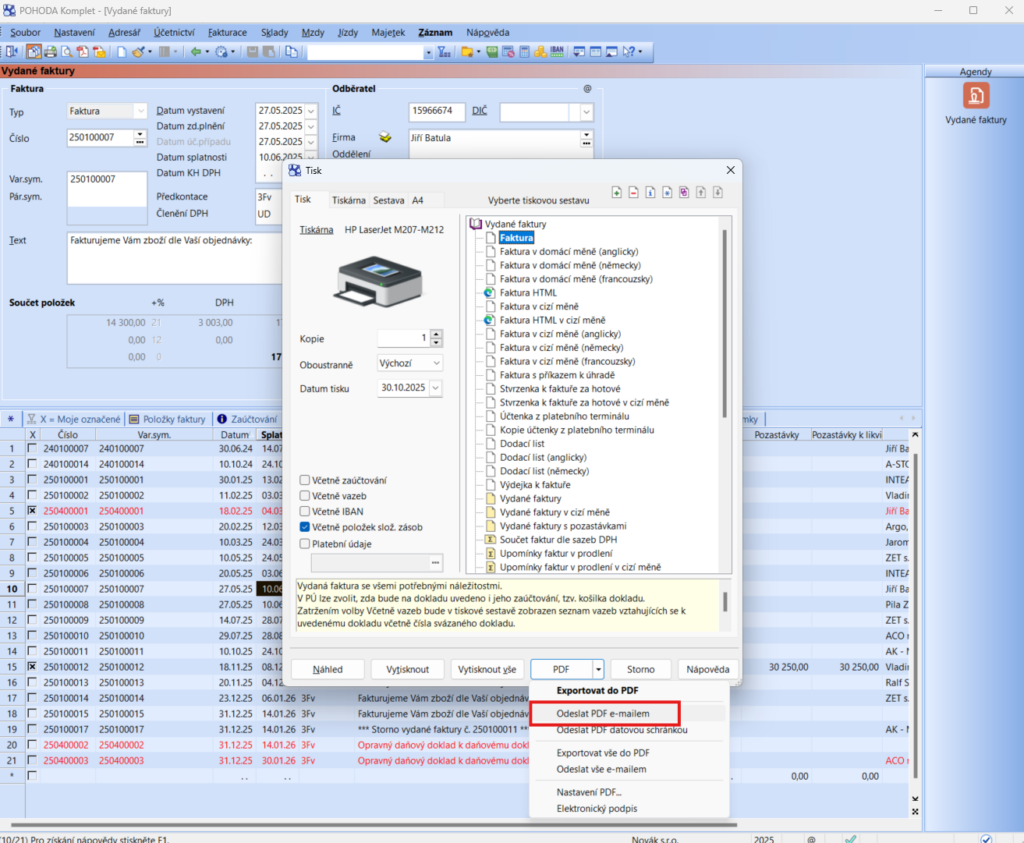Click the move report down arrow icon
Viewport: 1024px width, 843px height.
718,192
